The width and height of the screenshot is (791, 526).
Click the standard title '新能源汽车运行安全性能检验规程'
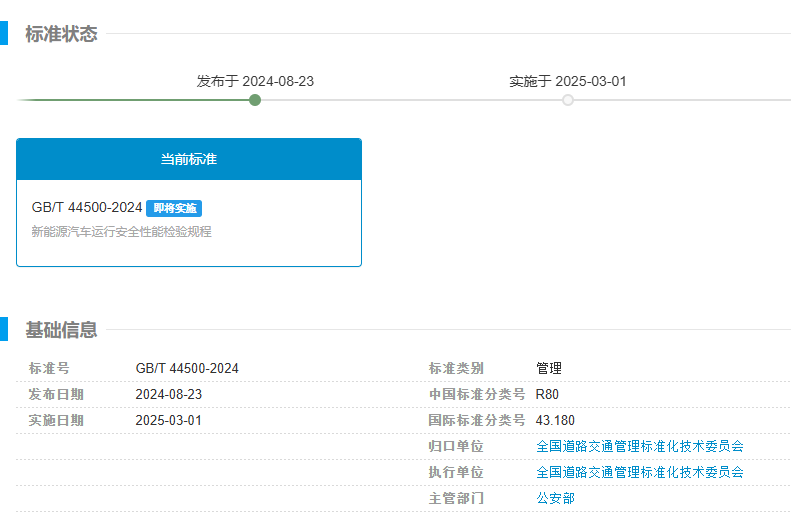click(121, 232)
